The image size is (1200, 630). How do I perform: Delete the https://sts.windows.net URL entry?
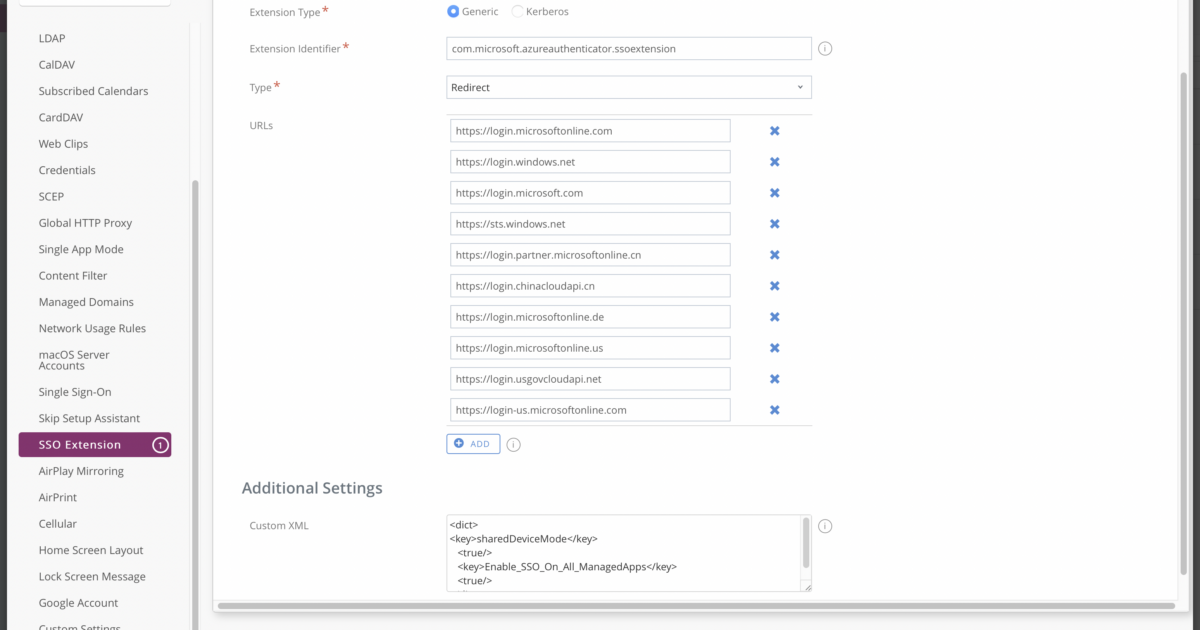[774, 223]
